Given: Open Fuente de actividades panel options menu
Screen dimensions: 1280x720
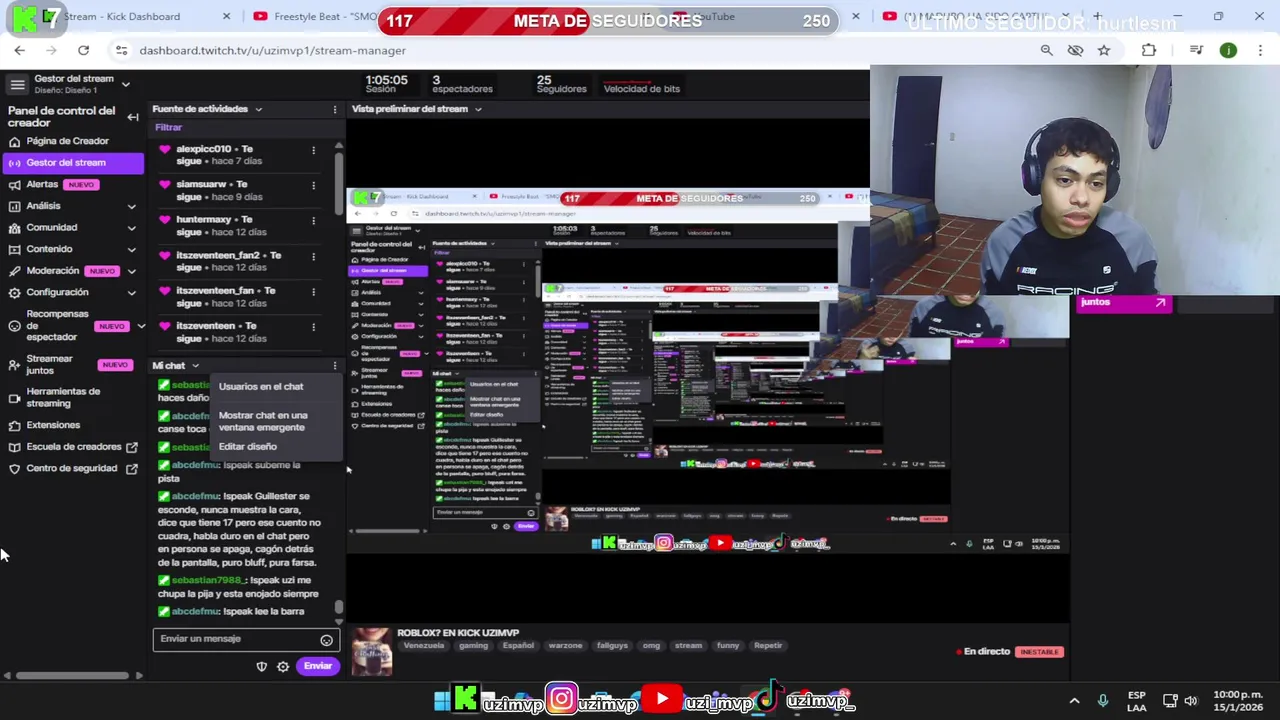Looking at the screenshot, I should click(335, 109).
